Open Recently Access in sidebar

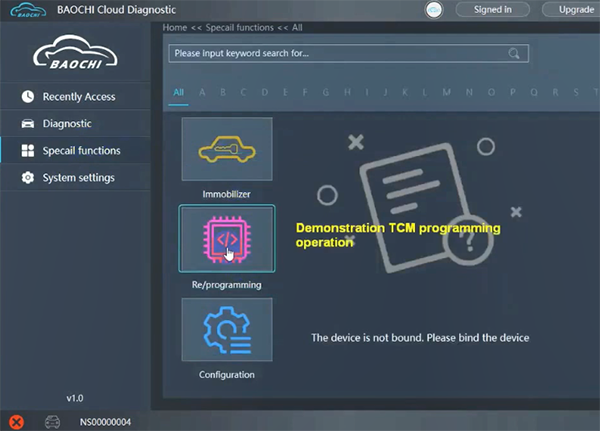75,96
